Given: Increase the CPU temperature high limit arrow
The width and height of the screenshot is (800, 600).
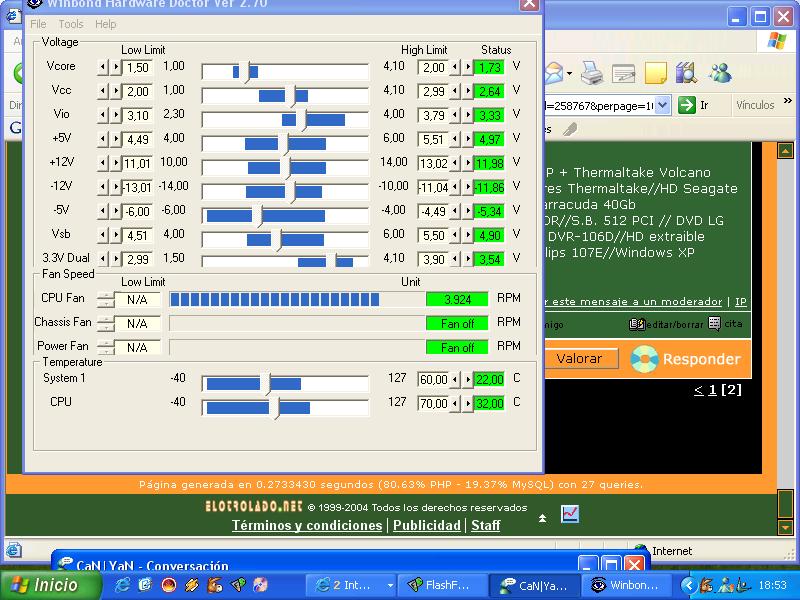Looking at the screenshot, I should [467, 403].
